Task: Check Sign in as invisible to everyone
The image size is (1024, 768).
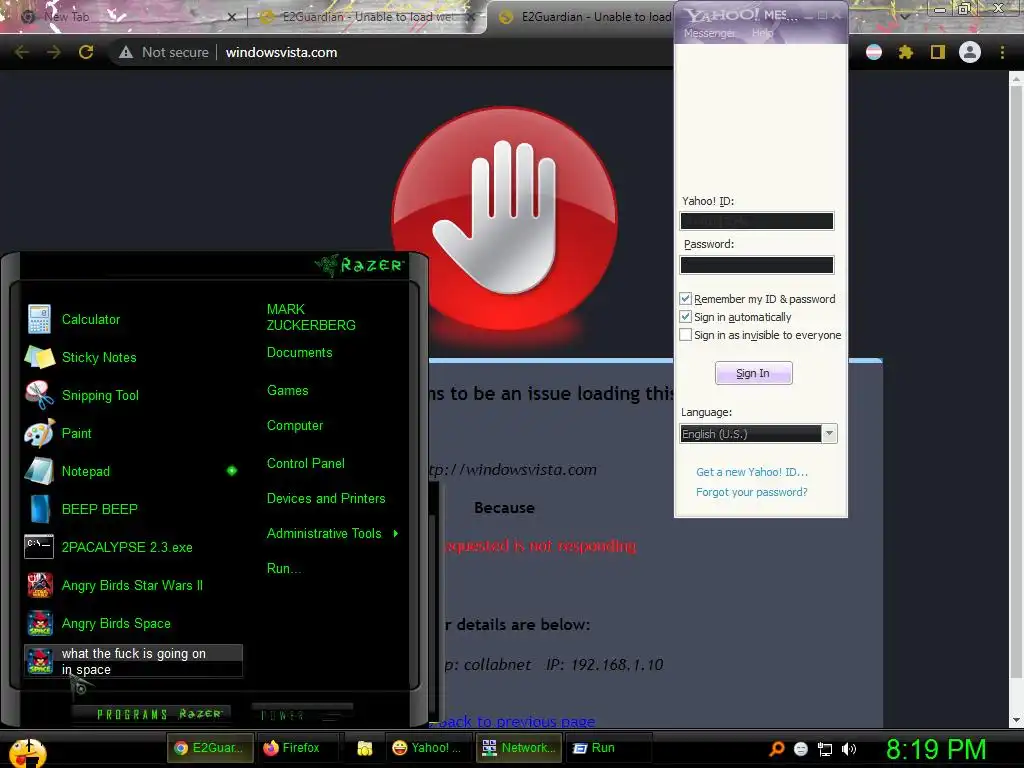Action: pyautogui.click(x=686, y=335)
